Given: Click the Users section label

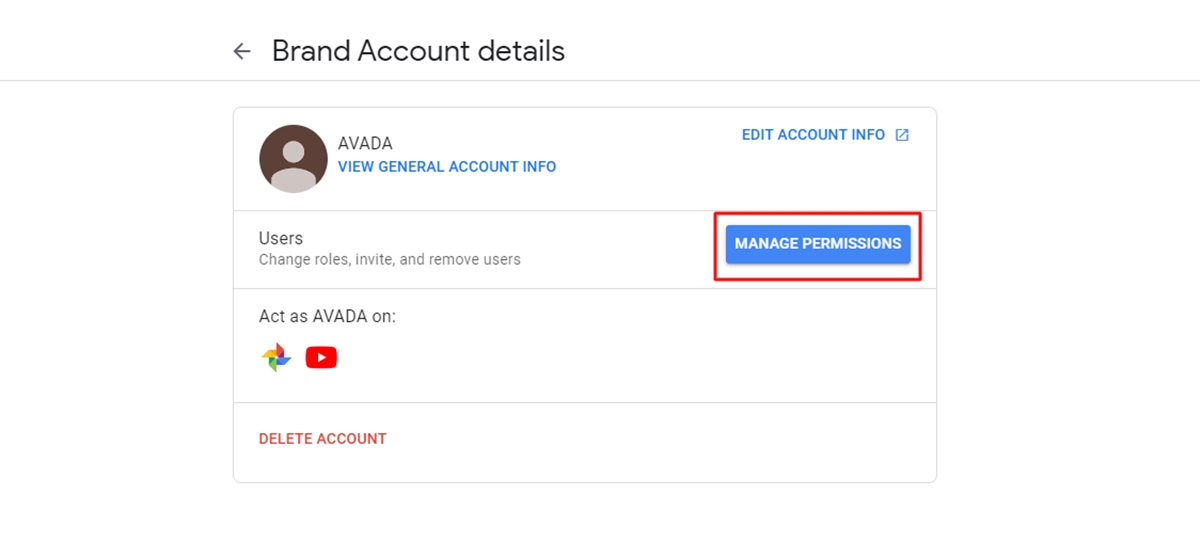Looking at the screenshot, I should coord(281,239).
